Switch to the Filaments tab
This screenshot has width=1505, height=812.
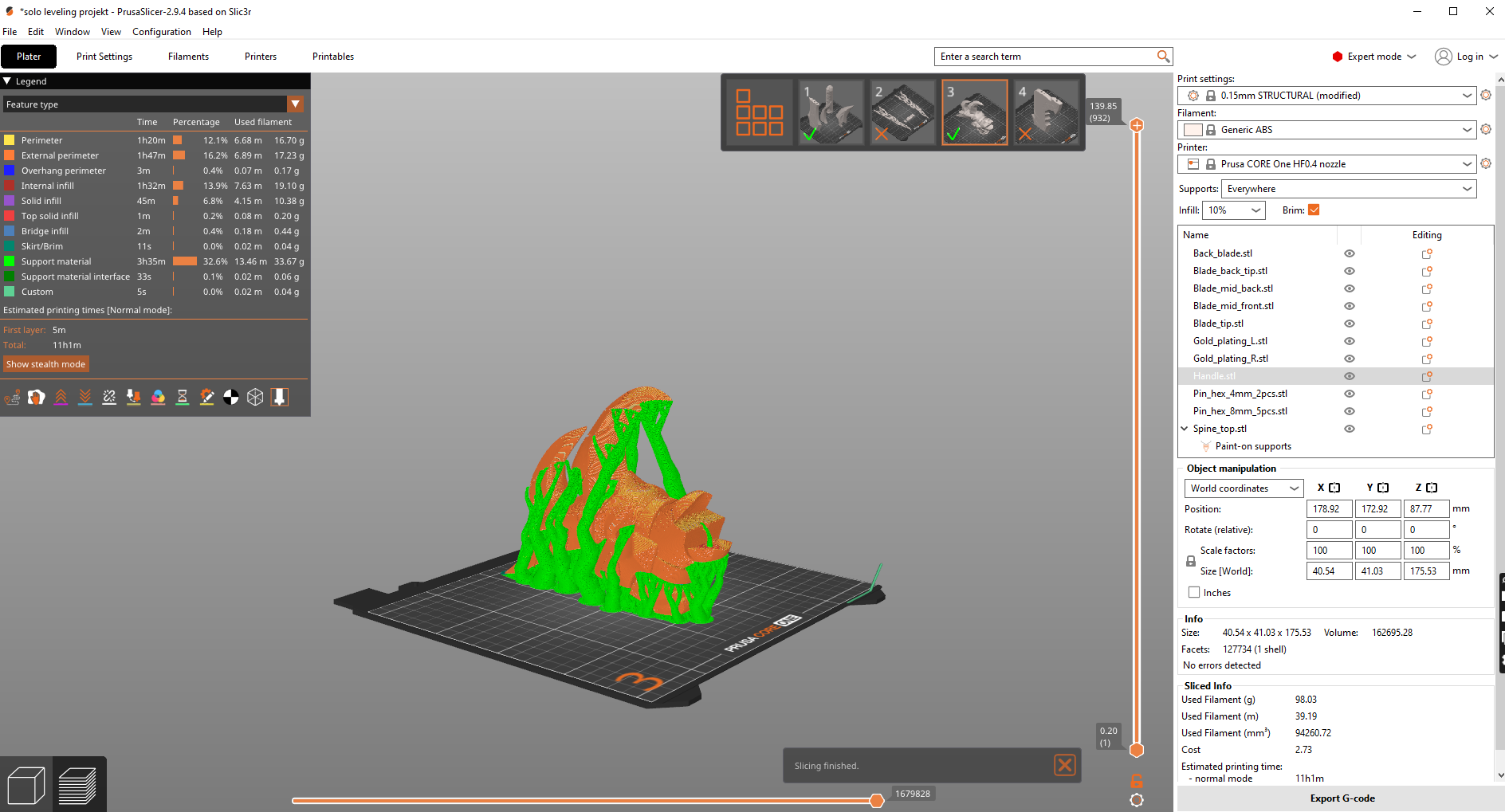(188, 57)
